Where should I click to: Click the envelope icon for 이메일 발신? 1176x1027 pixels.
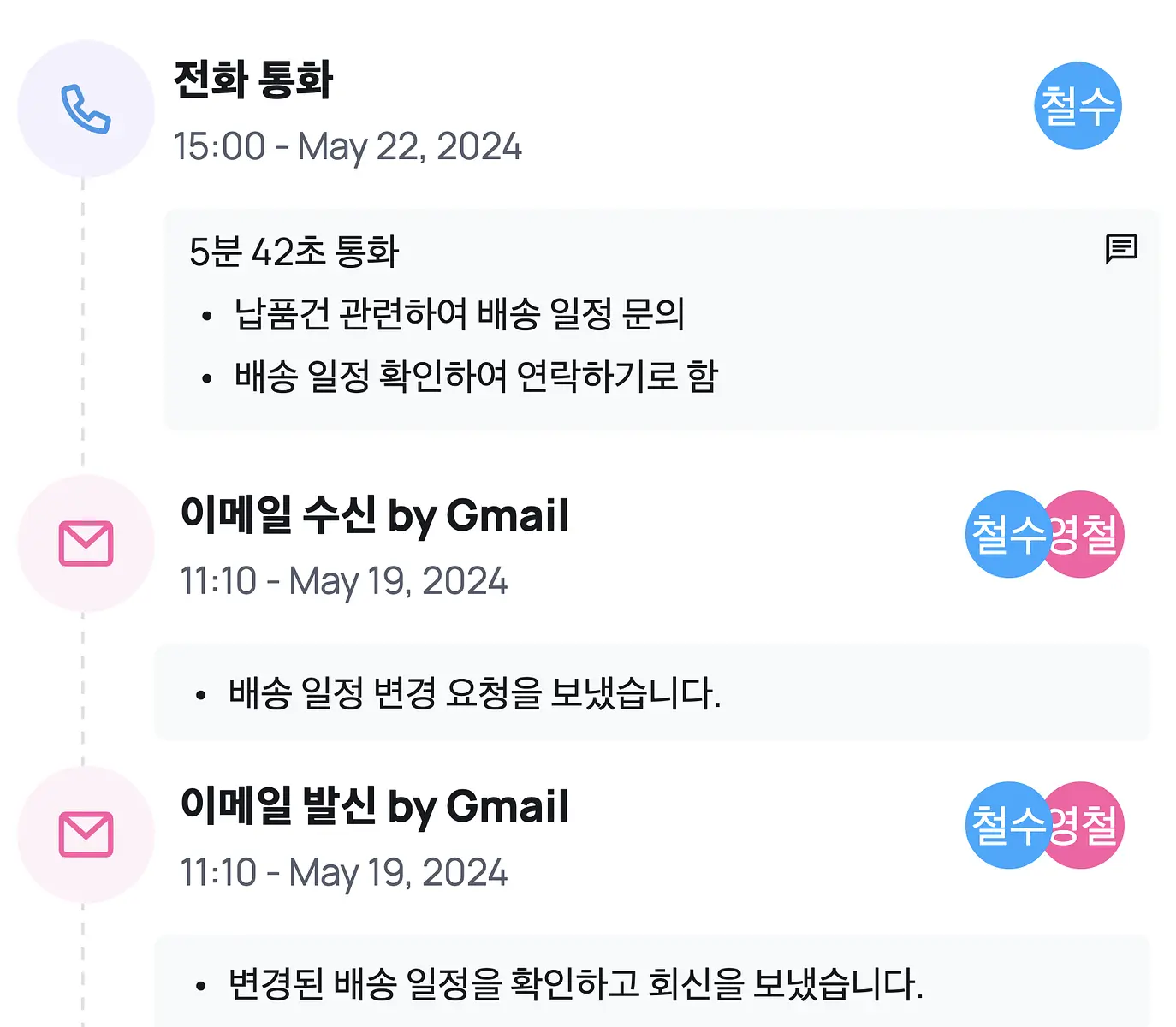86,834
